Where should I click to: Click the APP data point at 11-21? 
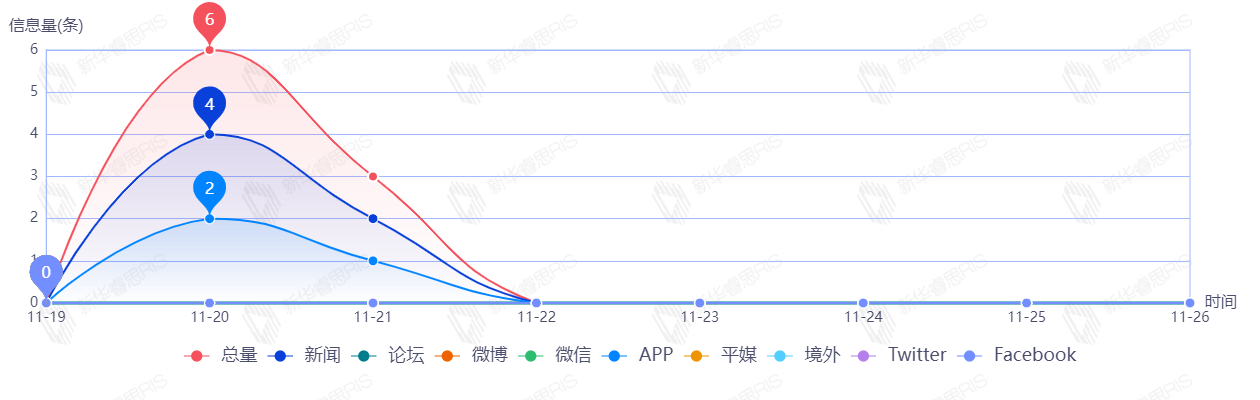373,261
